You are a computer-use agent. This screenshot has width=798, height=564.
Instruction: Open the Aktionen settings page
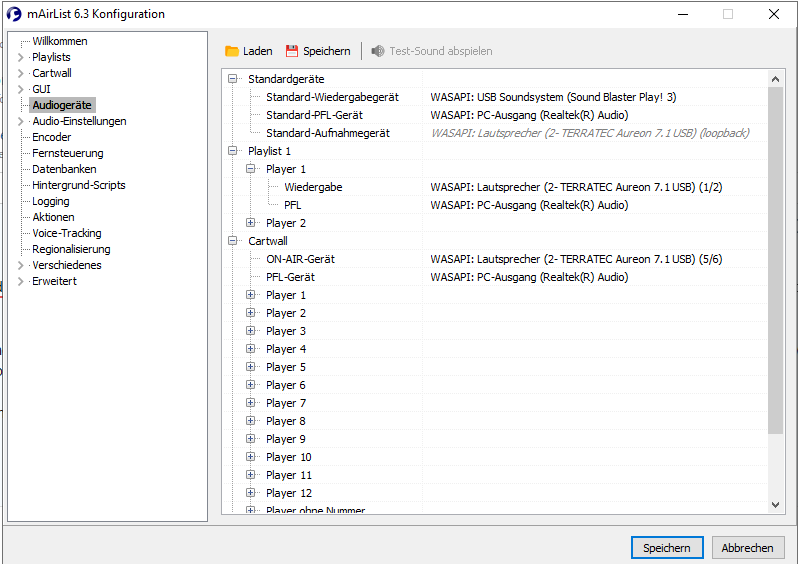(53, 217)
